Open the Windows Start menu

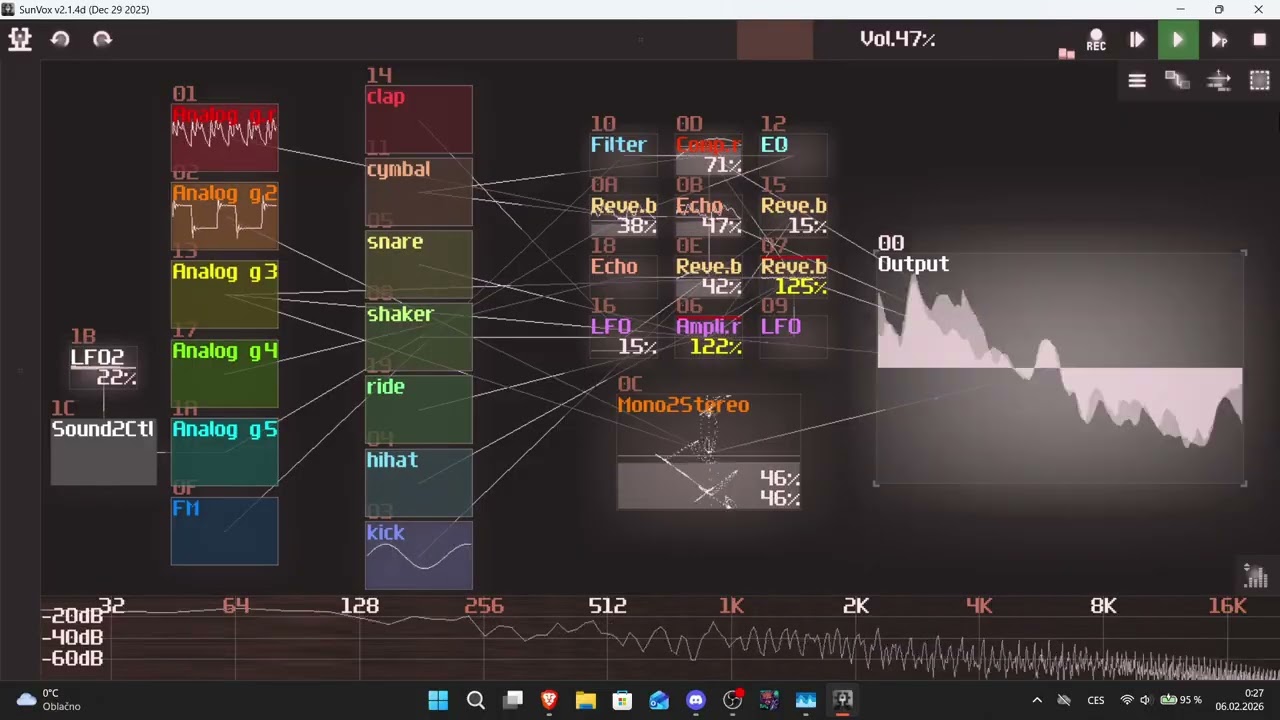coord(438,700)
